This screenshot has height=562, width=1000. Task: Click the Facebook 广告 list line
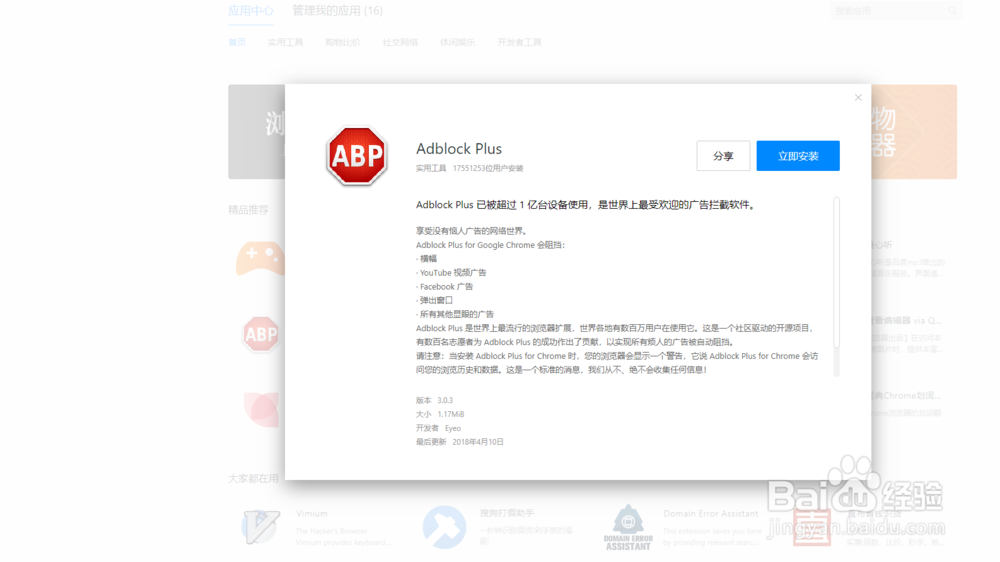(x=445, y=286)
